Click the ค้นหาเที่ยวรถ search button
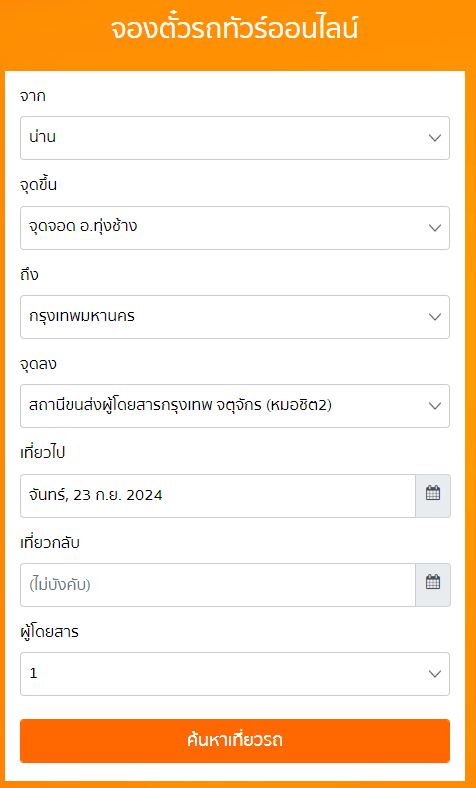This screenshot has height=788, width=476. [x=235, y=741]
